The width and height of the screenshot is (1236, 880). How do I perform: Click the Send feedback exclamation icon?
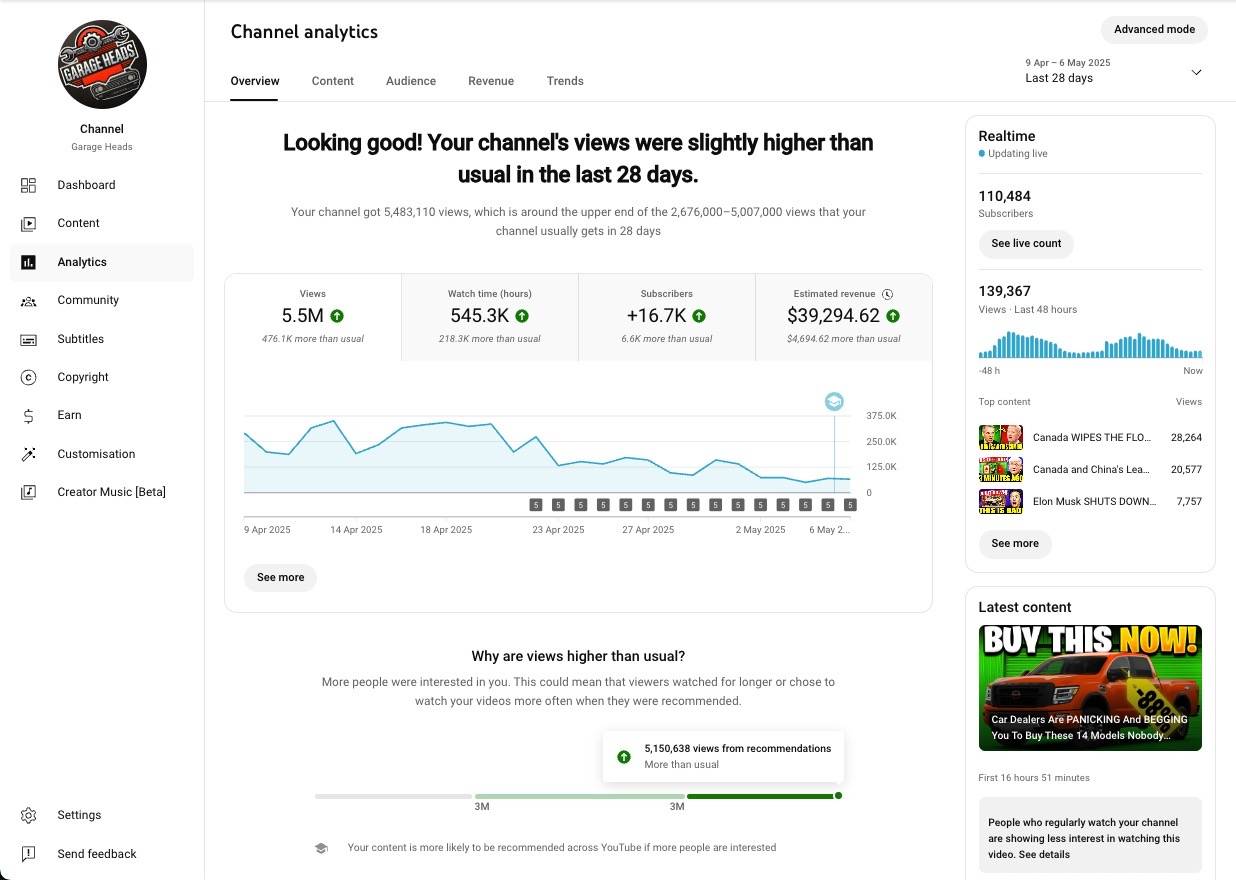[x=28, y=854]
